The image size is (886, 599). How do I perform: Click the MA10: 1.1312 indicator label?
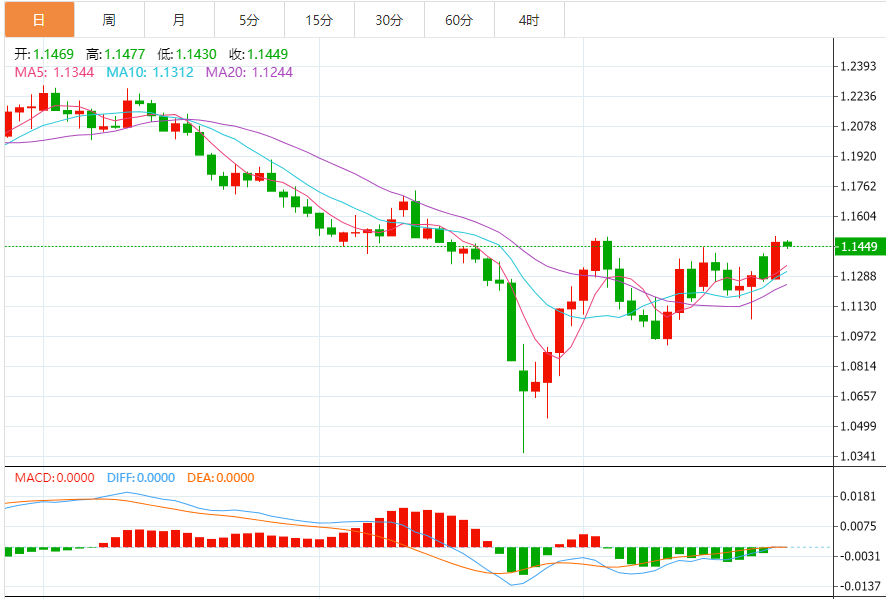click(x=150, y=72)
